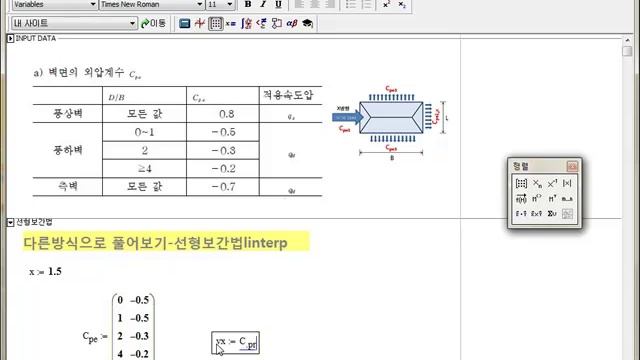This screenshot has height=360, width=640.
Task: Click the 이동 go button
Action: point(153,23)
